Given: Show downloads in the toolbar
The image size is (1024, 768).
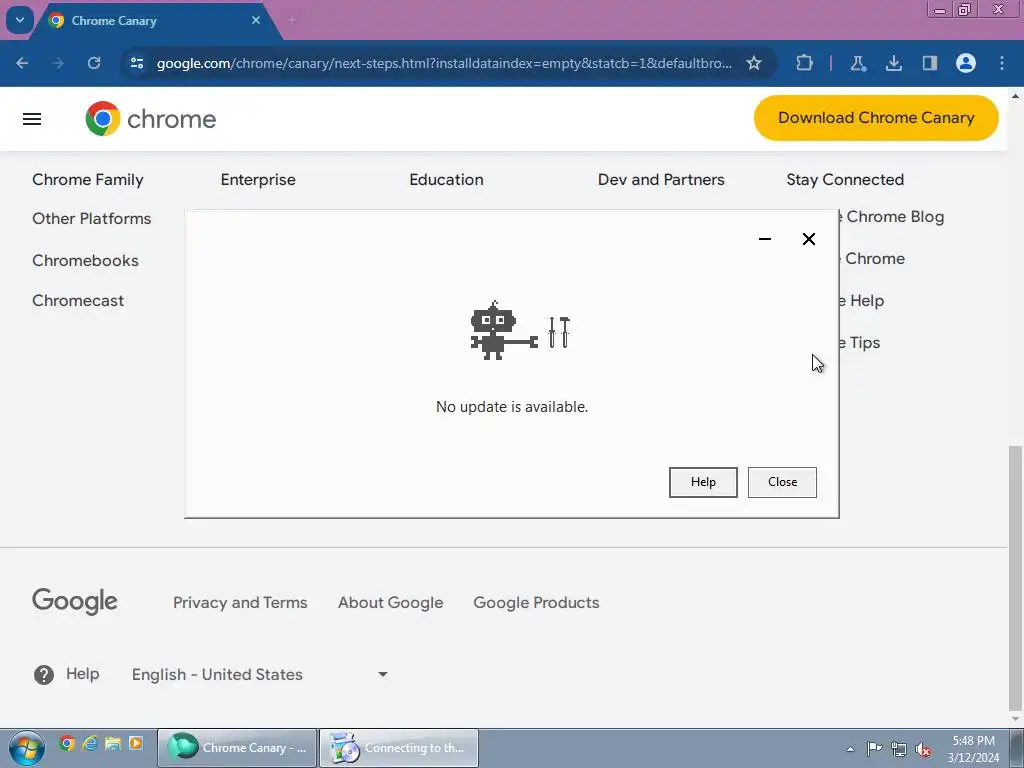Looking at the screenshot, I should coord(893,63).
